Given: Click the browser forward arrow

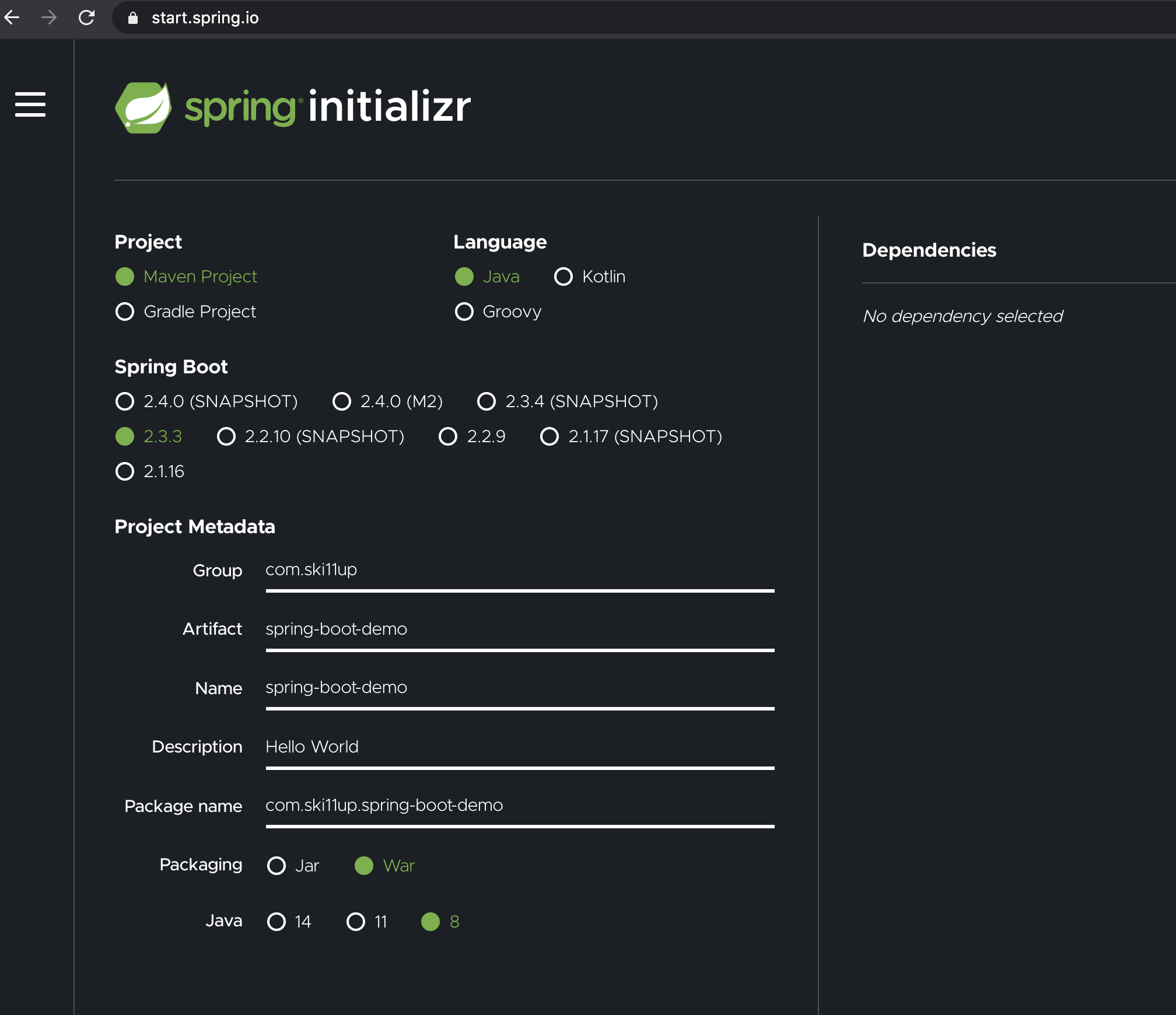Looking at the screenshot, I should [x=50, y=17].
